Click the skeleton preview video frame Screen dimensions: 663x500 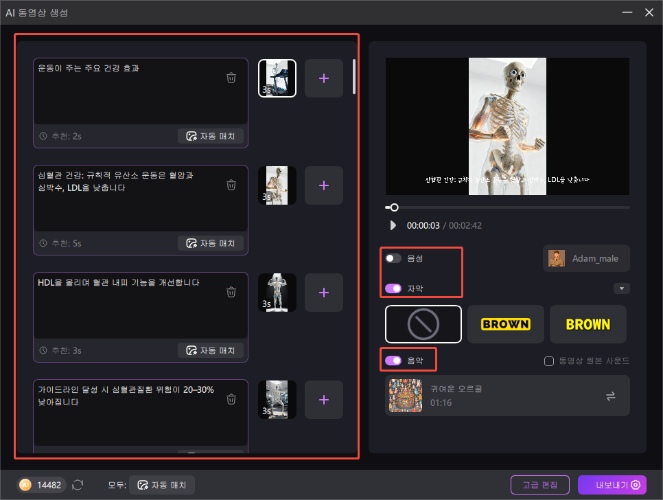tap(507, 126)
